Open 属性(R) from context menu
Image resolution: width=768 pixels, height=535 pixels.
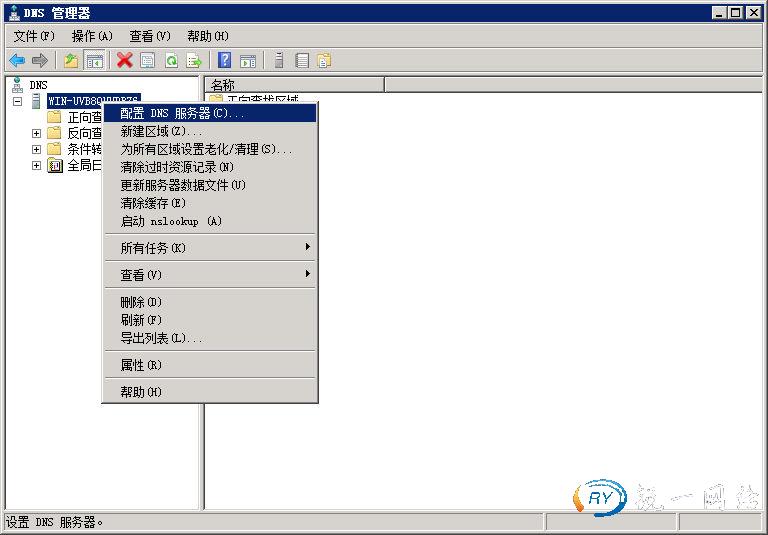[210, 365]
